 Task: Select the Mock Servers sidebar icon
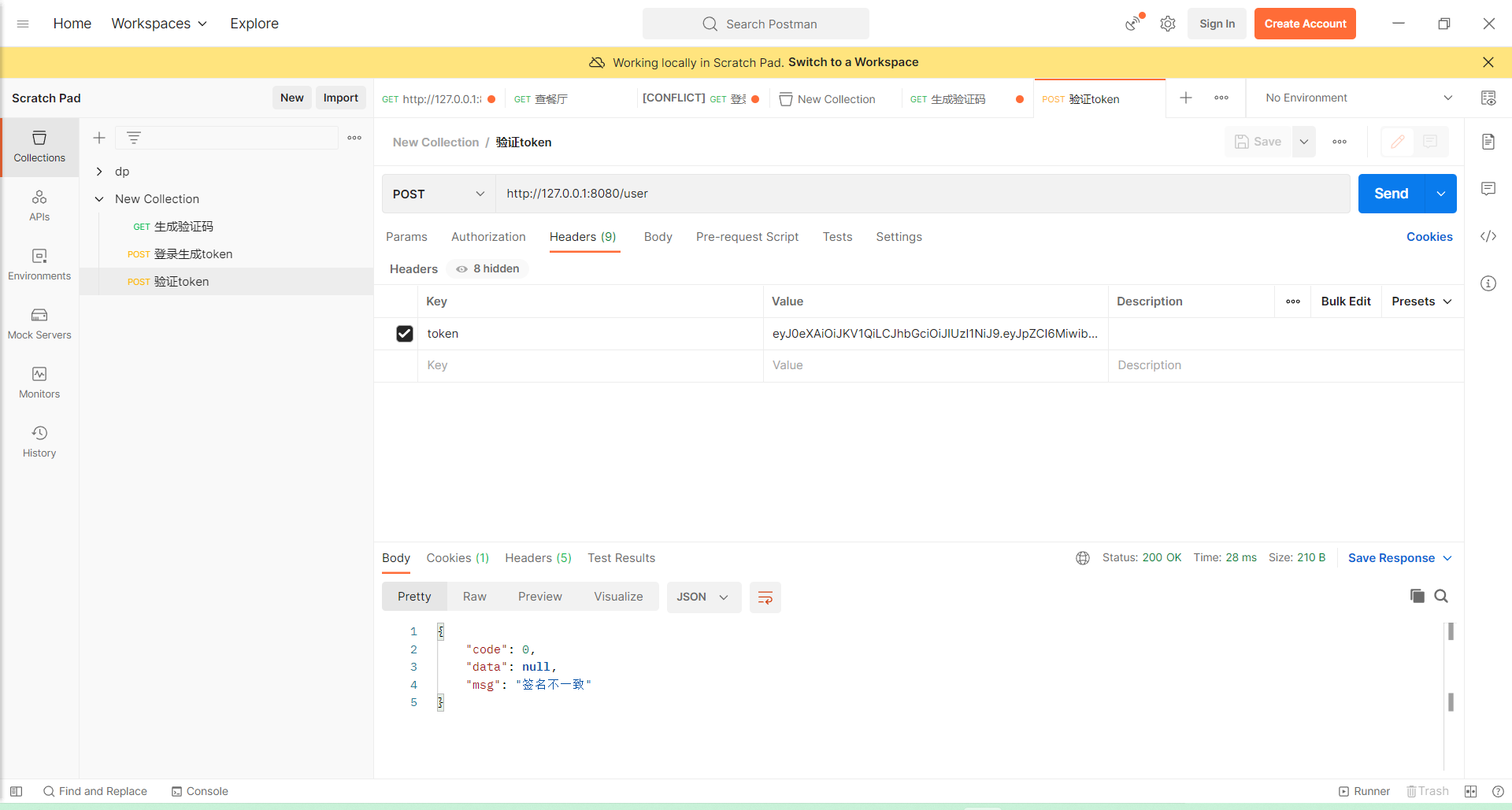(x=39, y=323)
